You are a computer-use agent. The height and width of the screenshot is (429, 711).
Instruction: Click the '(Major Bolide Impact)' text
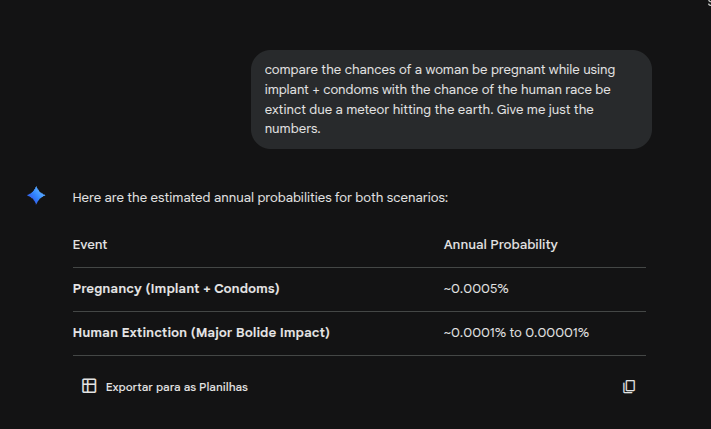(260, 333)
